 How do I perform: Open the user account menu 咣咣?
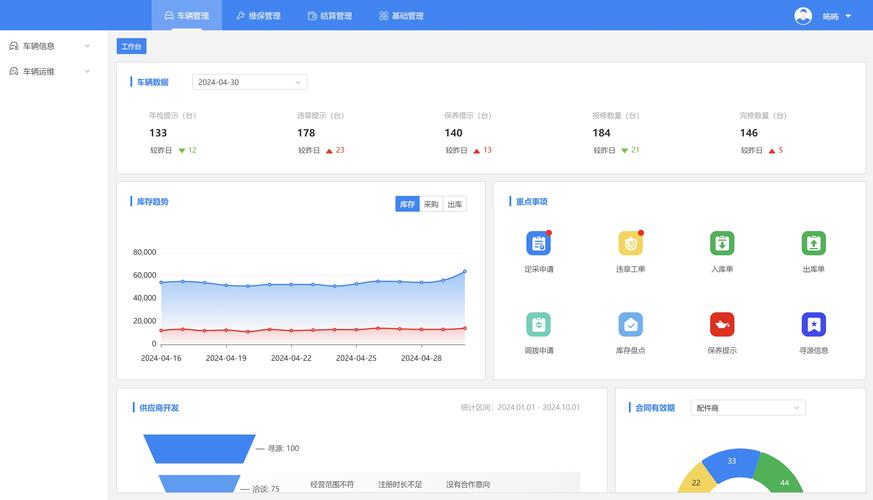click(x=823, y=16)
